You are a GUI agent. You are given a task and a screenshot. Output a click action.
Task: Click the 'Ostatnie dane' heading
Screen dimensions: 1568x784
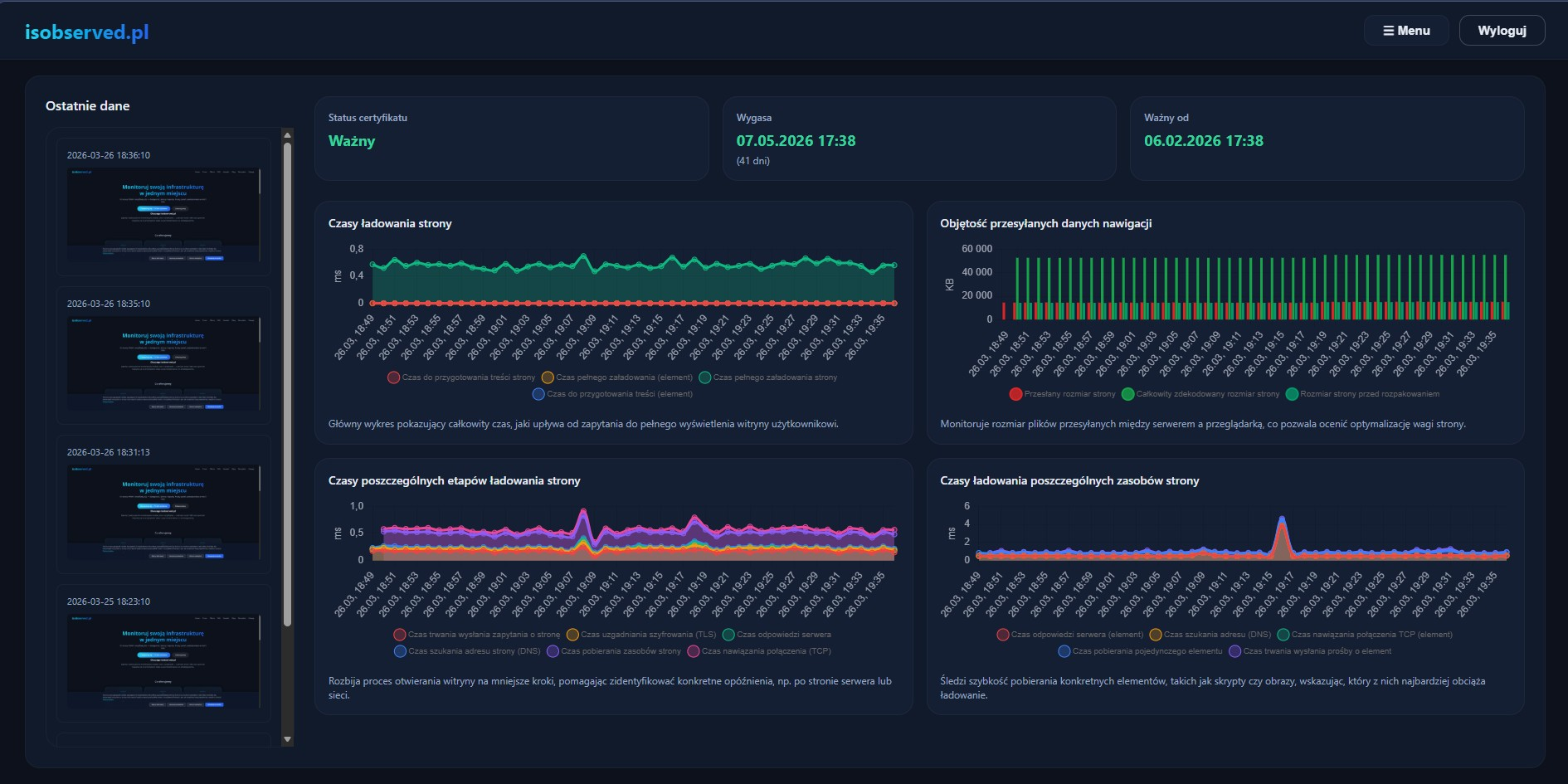pyautogui.click(x=88, y=106)
